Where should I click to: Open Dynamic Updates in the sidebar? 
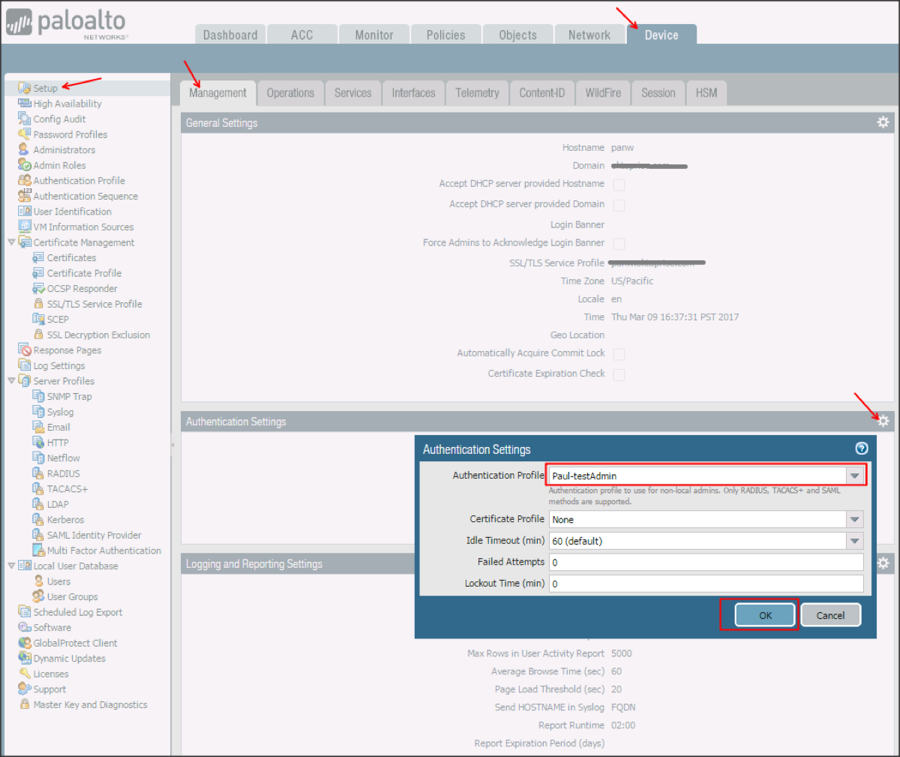click(69, 659)
